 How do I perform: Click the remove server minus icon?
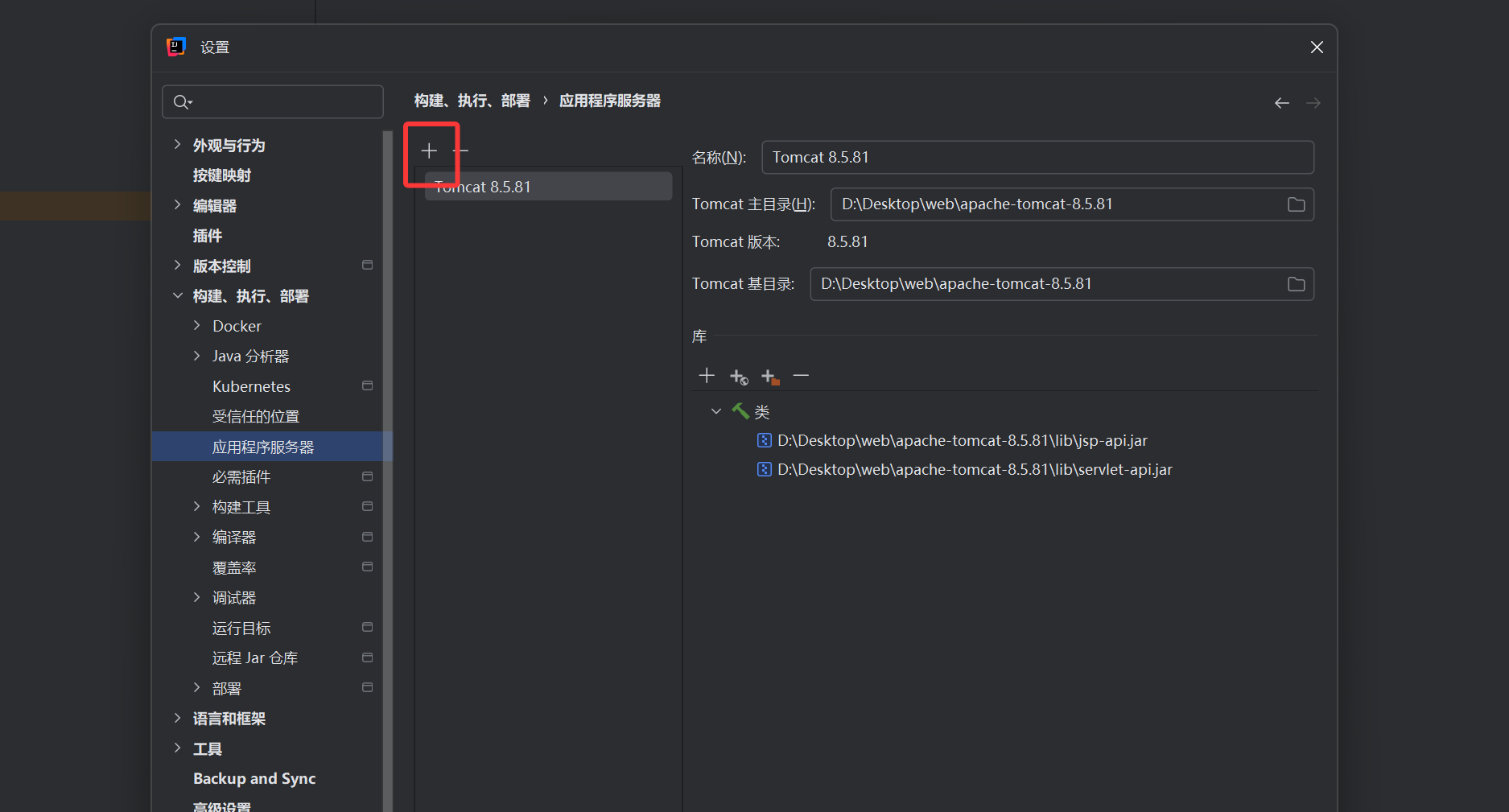462,150
